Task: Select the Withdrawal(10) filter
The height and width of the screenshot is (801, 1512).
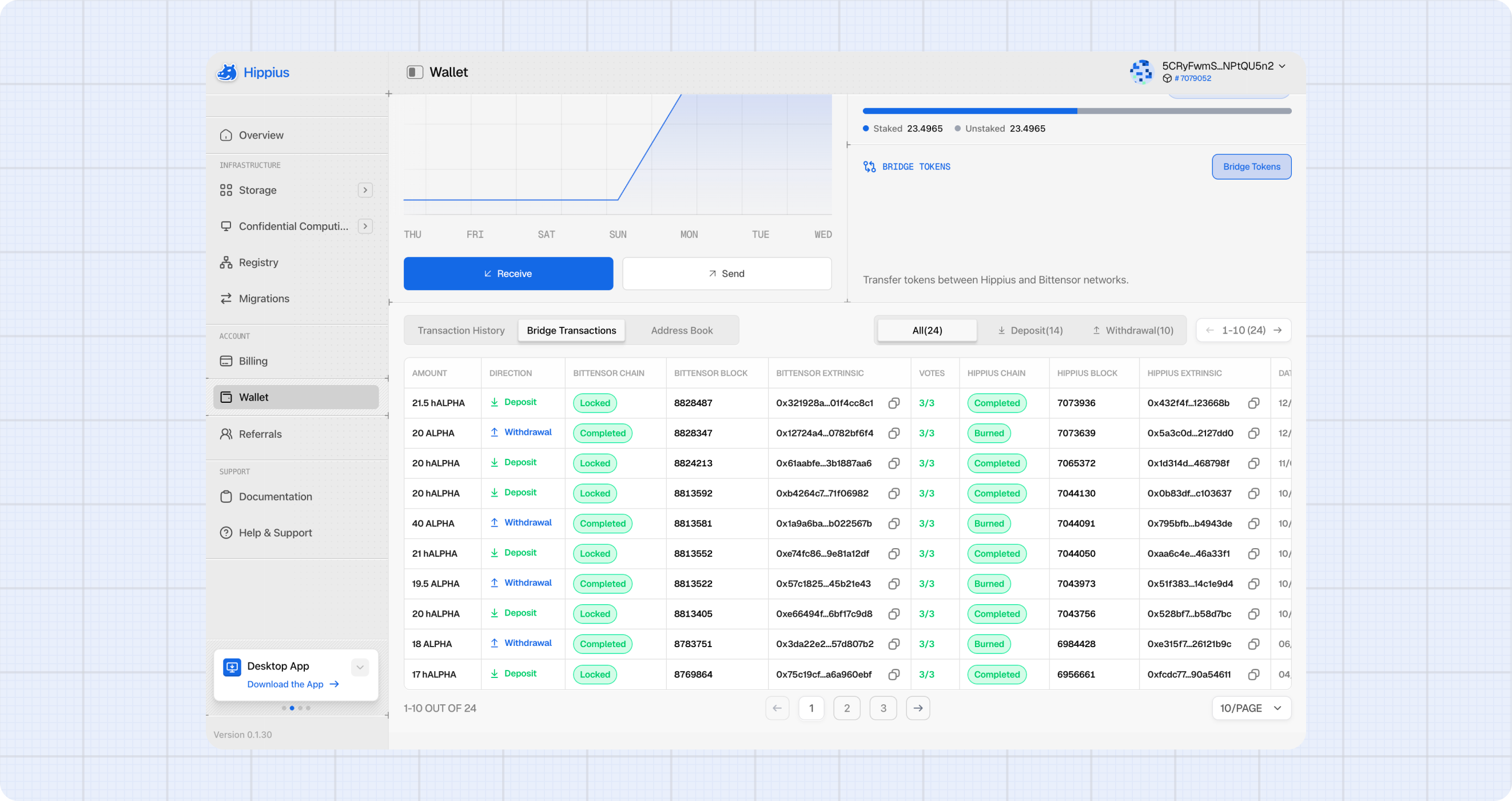Action: 1133,331
